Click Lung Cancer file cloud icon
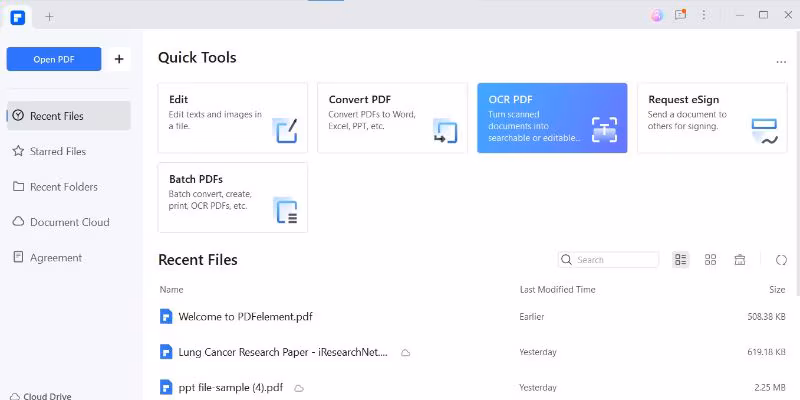This screenshot has height=400, width=800. coord(405,353)
